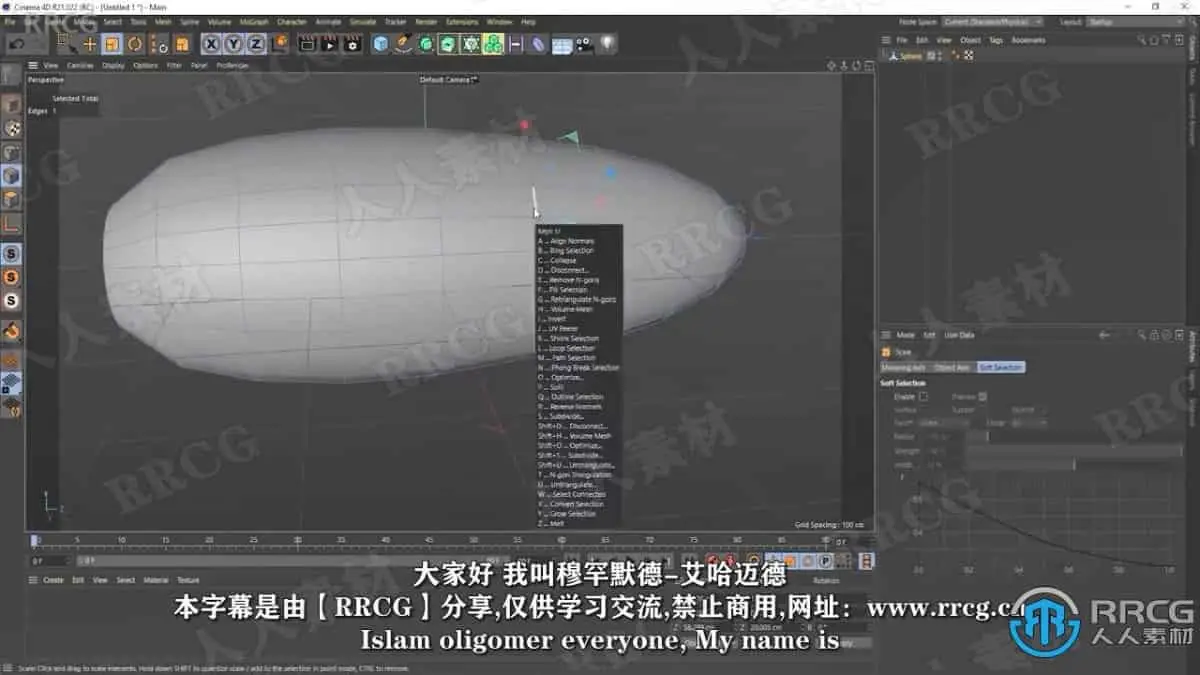Image resolution: width=1200 pixels, height=675 pixels.
Task: Click the coordinate system icon
Action: [279, 44]
